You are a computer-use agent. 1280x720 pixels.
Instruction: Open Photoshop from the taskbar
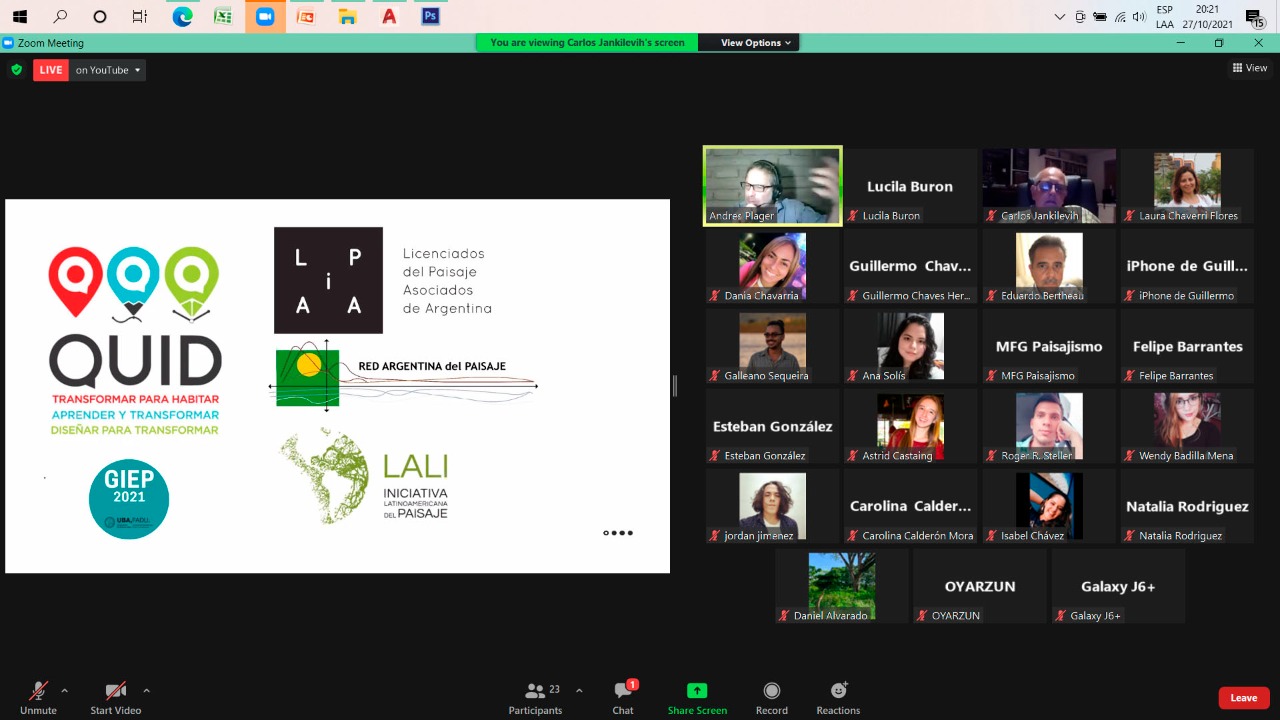430,17
